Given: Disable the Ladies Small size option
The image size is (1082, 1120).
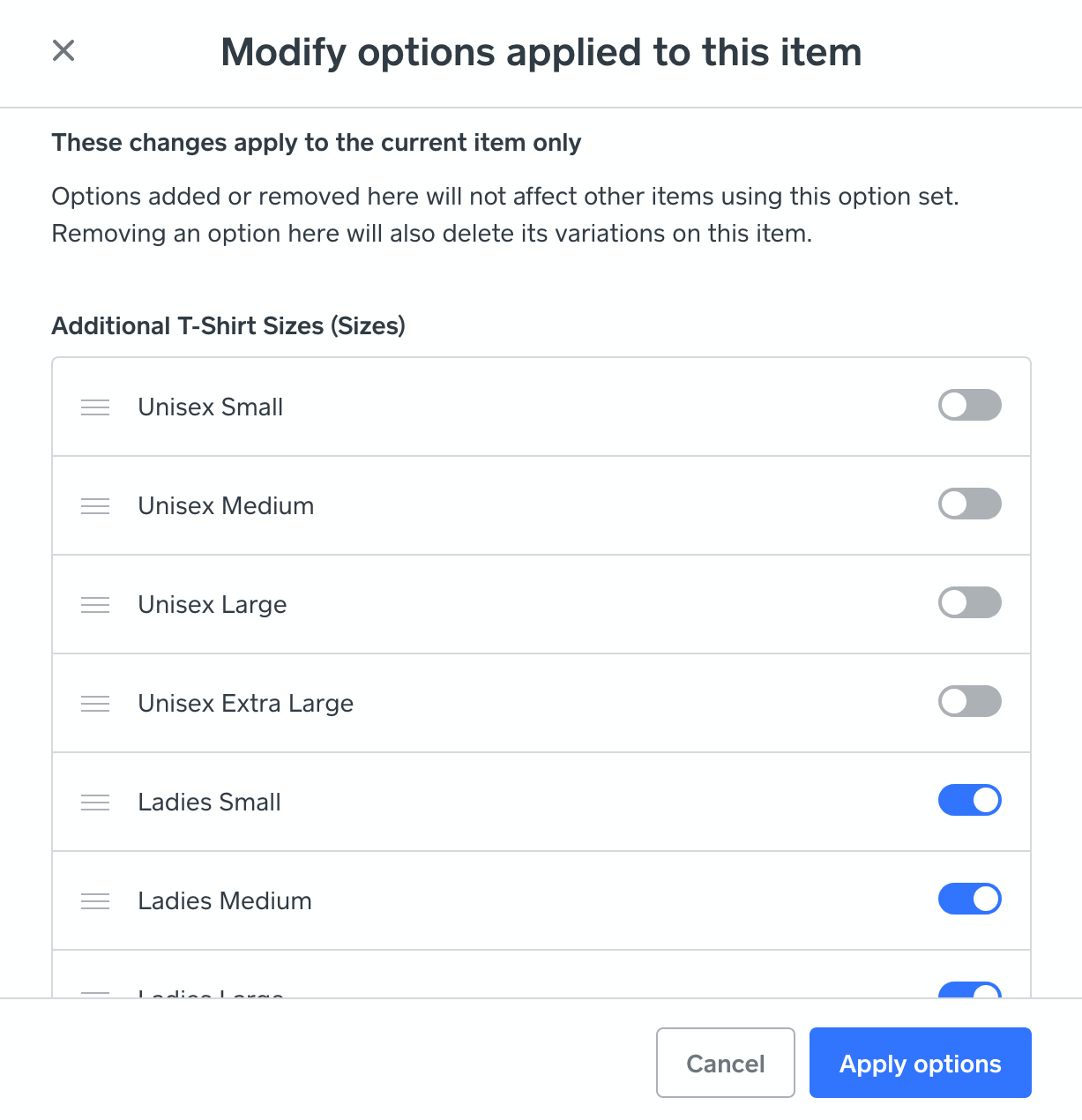Looking at the screenshot, I should (970, 800).
